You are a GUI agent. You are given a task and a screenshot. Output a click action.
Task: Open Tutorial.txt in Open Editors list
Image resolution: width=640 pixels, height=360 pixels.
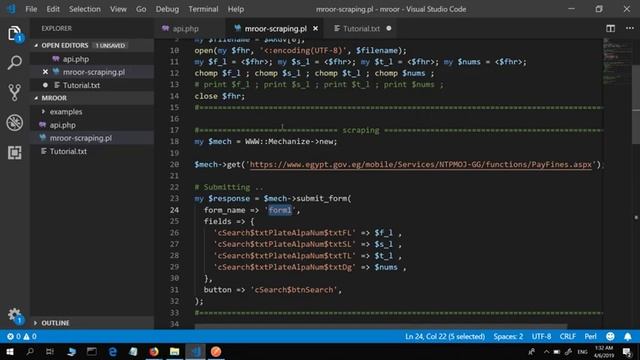pyautogui.click(x=81, y=85)
